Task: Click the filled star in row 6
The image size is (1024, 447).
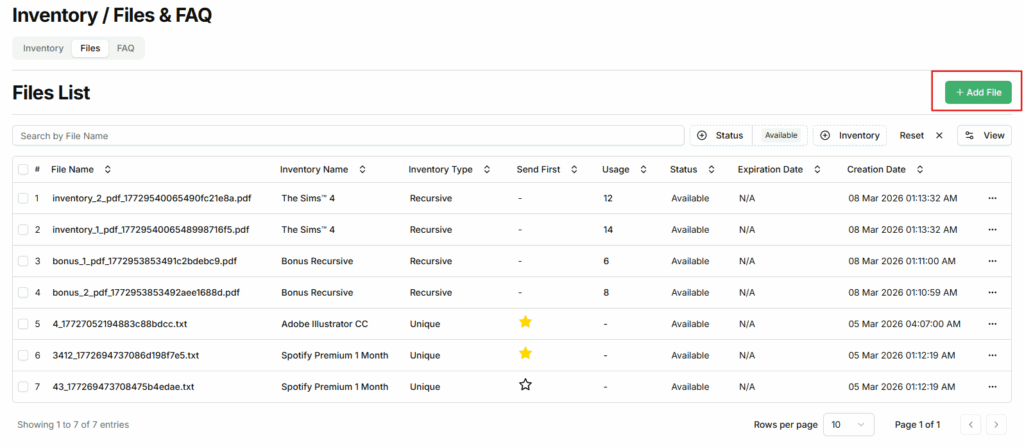Action: point(525,354)
